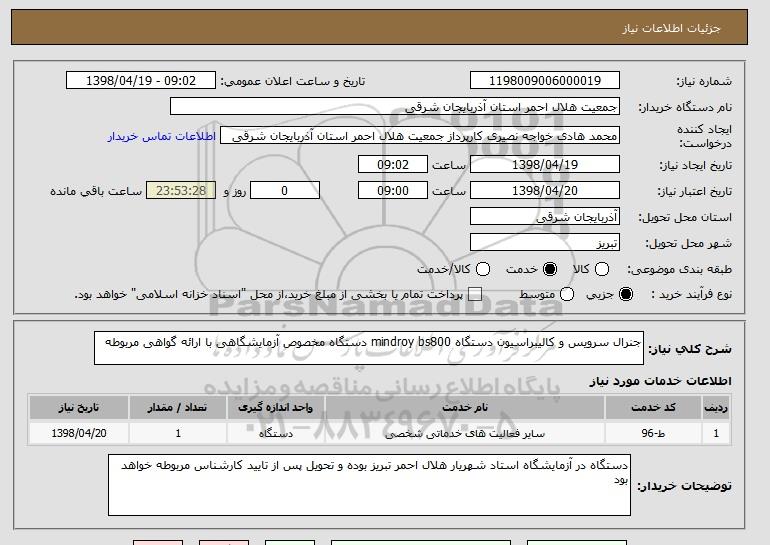Viewport: 770px width, 545px height.
Task: Click the validity date field 1398/04/20
Action: [545, 191]
